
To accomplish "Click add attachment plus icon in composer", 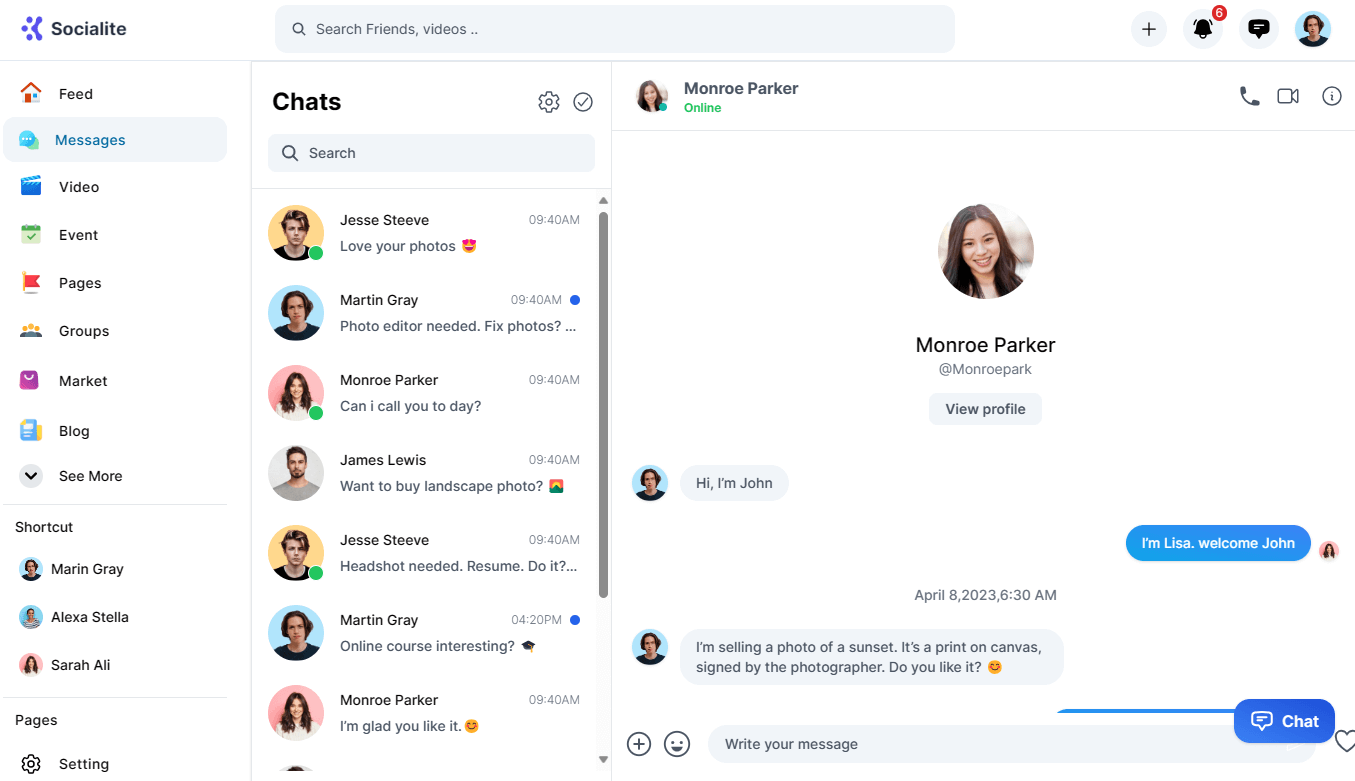I will (x=639, y=744).
